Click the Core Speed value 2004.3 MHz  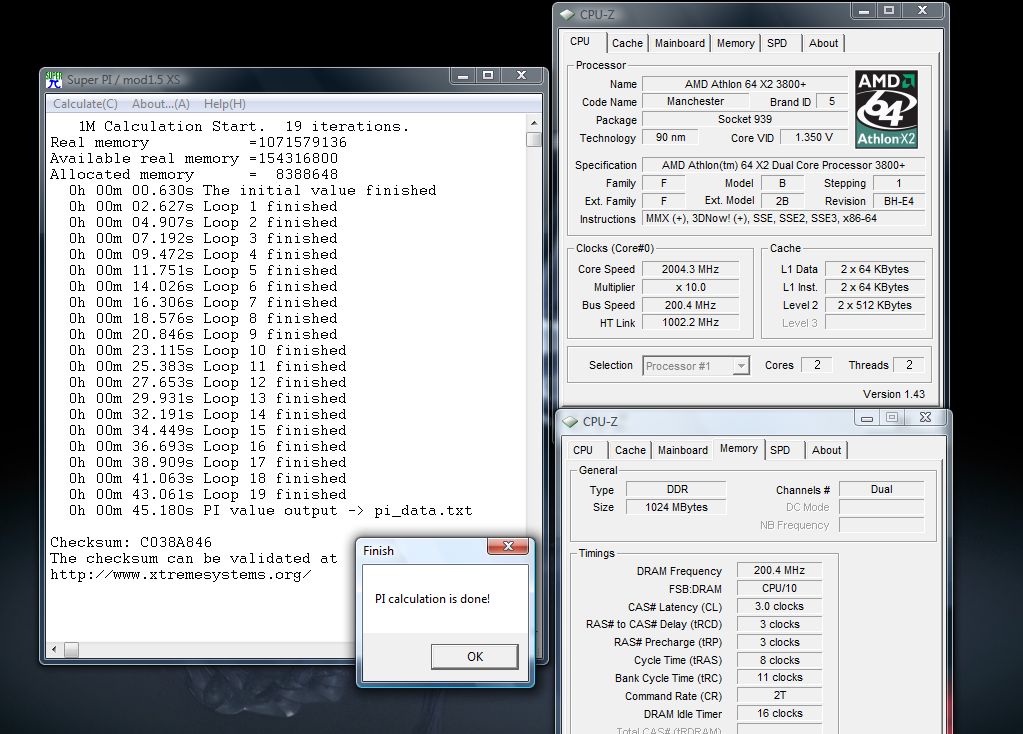coord(690,269)
